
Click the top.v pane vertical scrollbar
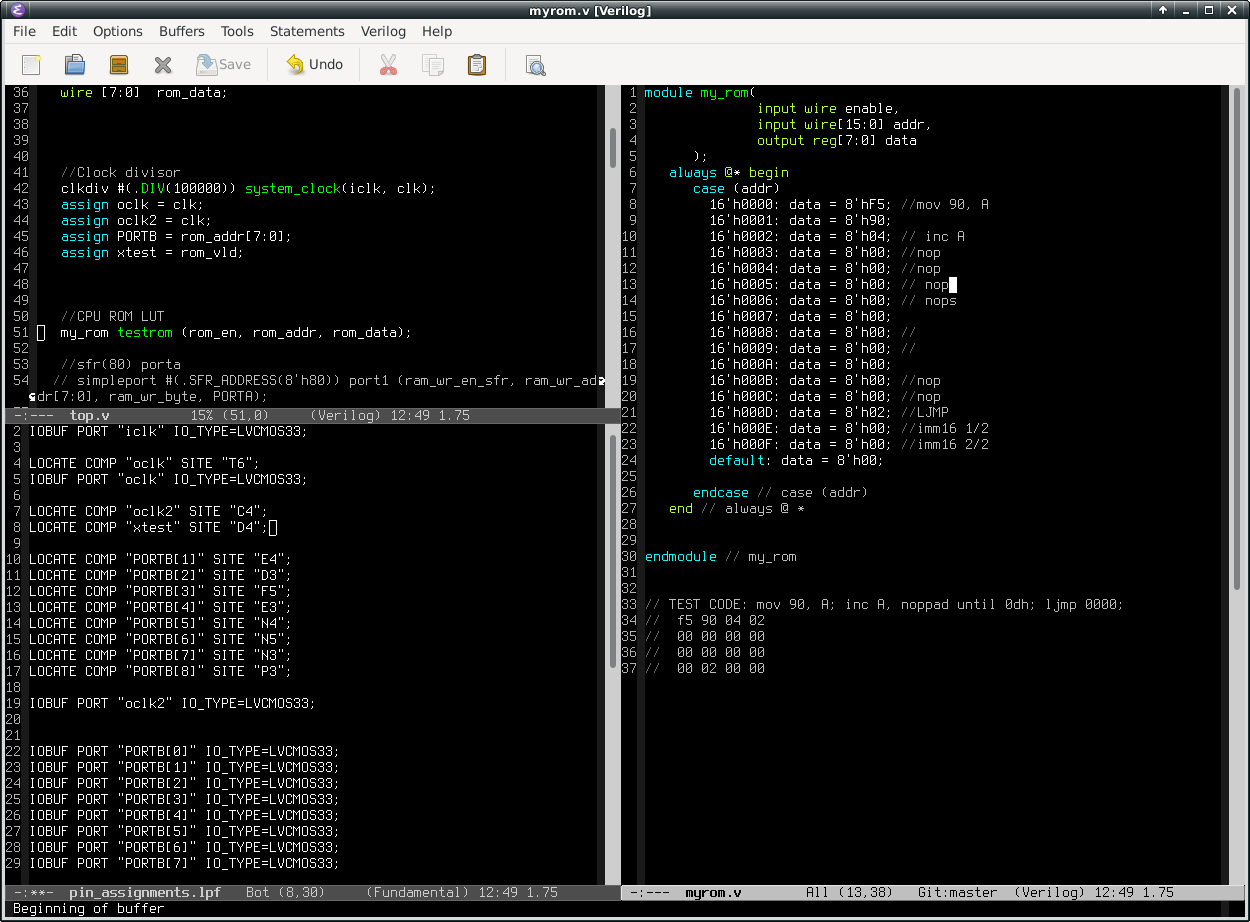(x=611, y=146)
